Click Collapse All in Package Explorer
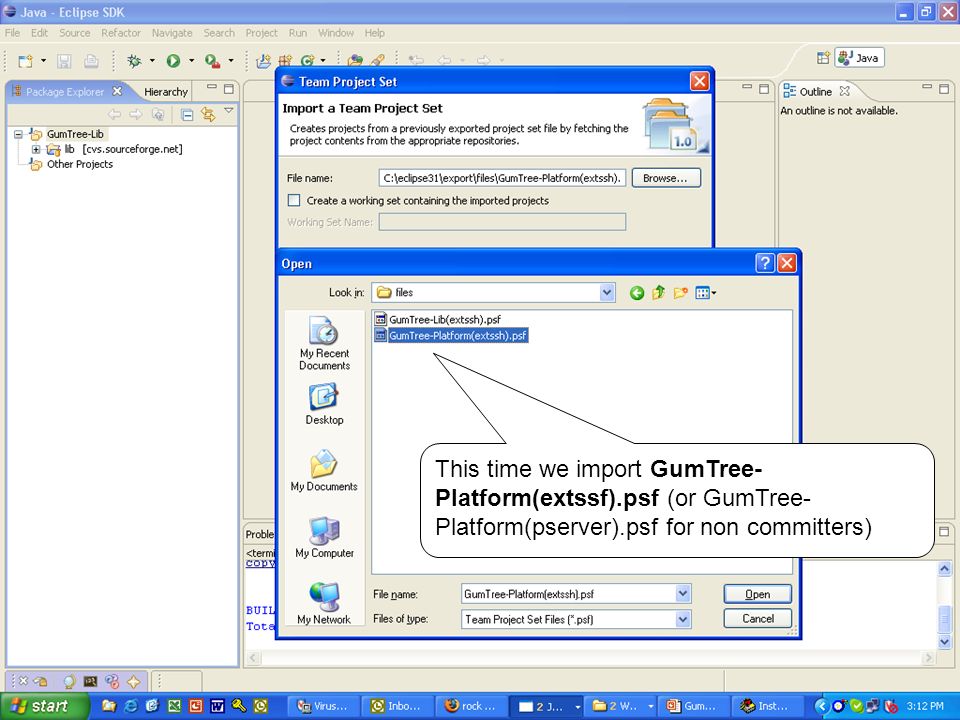This screenshot has height=720, width=960. pos(187,114)
